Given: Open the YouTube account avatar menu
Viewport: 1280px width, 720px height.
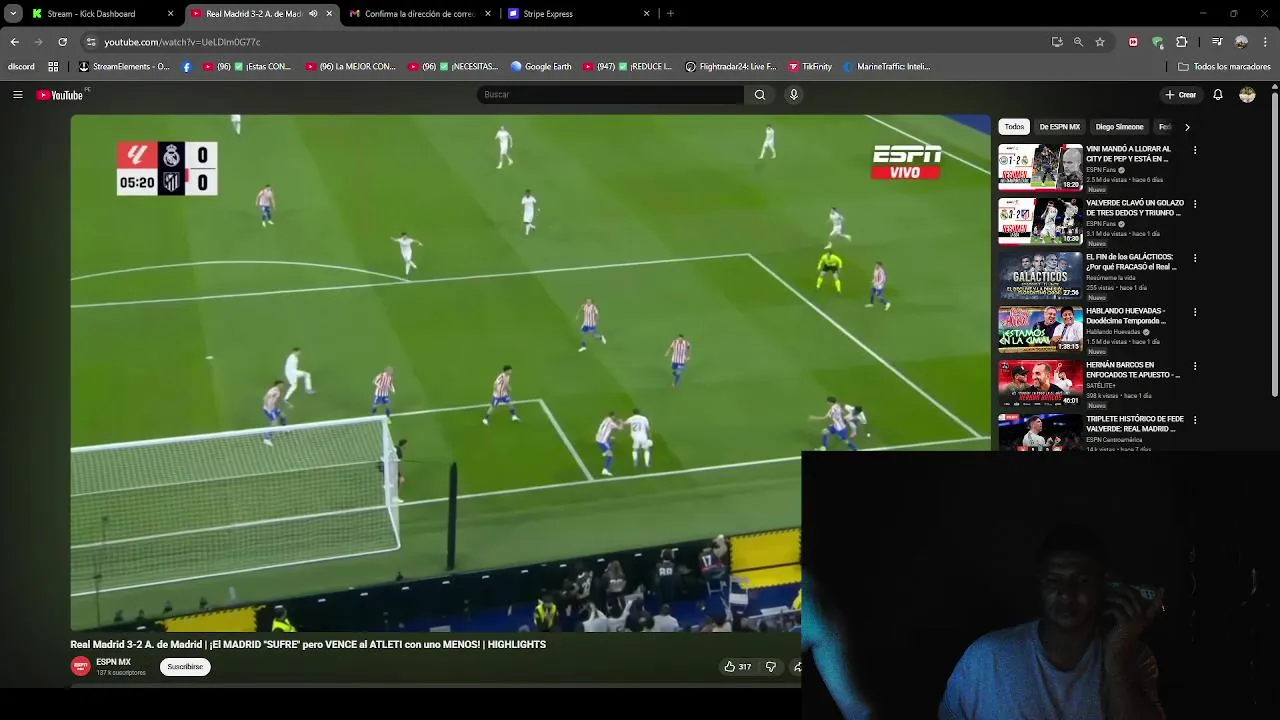Looking at the screenshot, I should click(x=1247, y=95).
